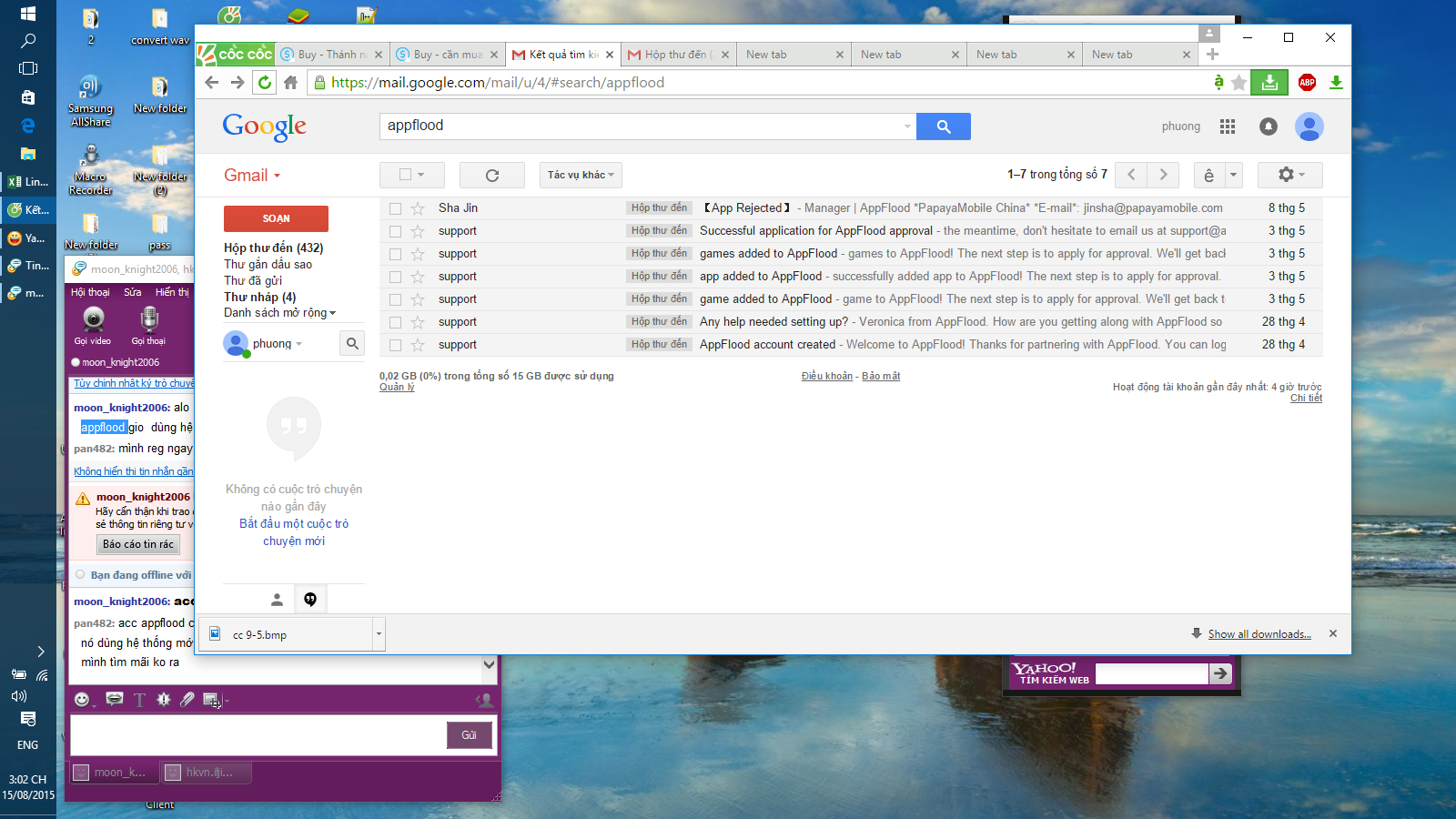The width and height of the screenshot is (1456, 819).
Task: Open the search options arrow in search box
Action: [x=907, y=126]
